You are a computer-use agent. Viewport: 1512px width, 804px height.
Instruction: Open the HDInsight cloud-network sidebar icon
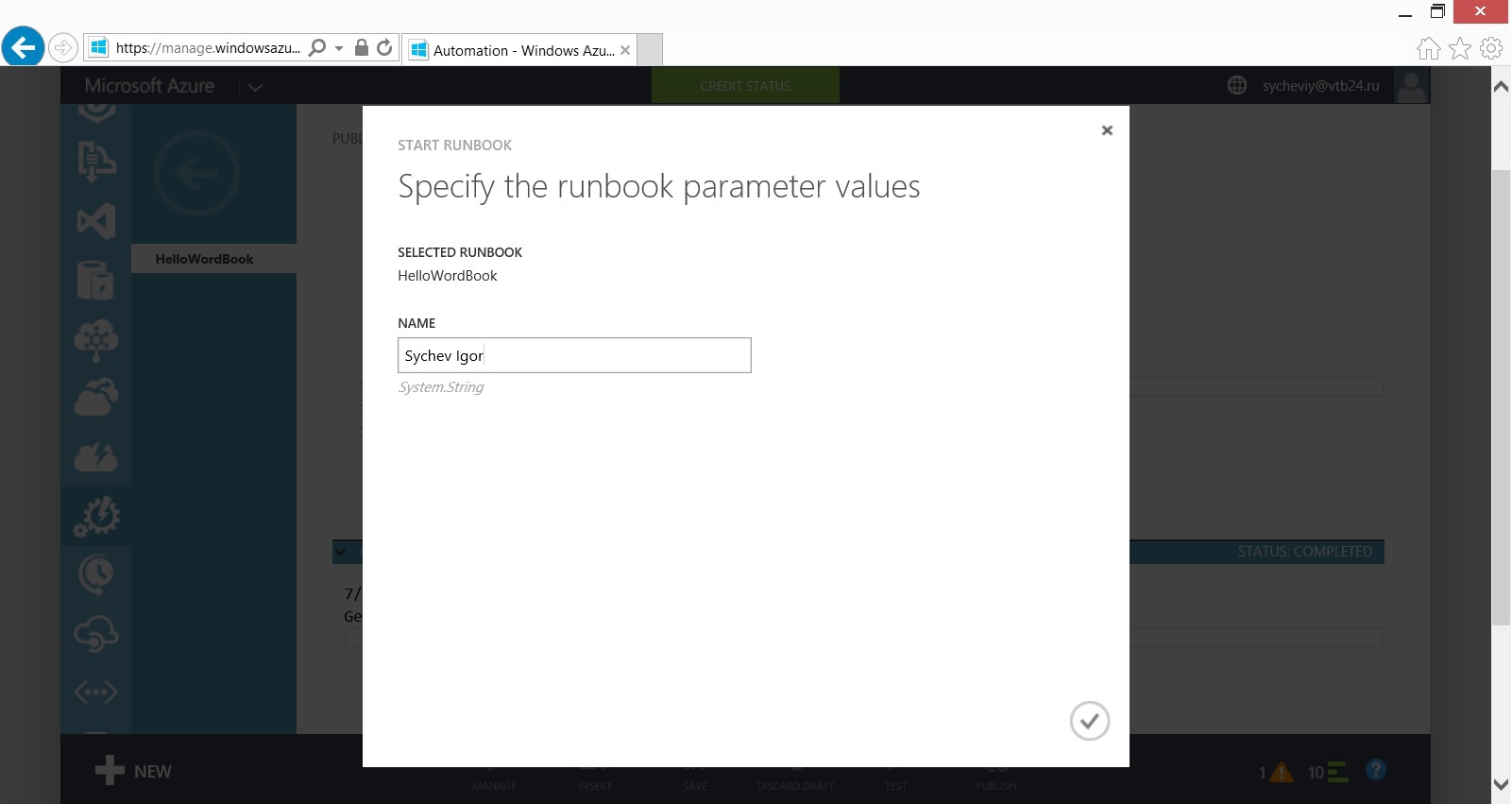point(95,340)
